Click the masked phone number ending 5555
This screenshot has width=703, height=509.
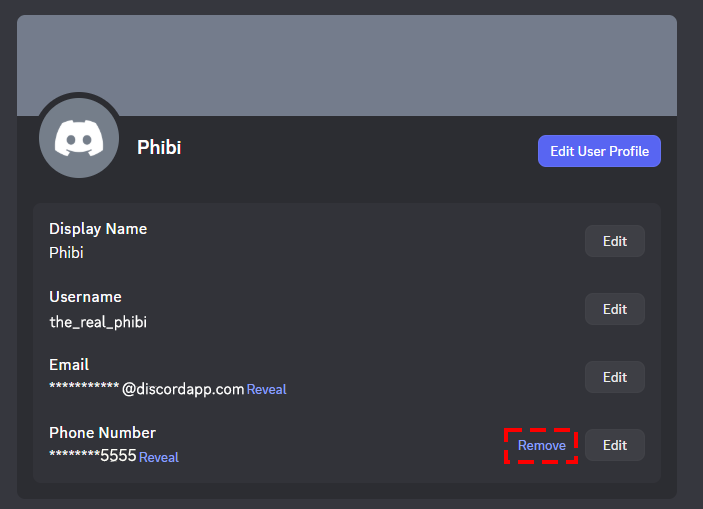(x=92, y=457)
